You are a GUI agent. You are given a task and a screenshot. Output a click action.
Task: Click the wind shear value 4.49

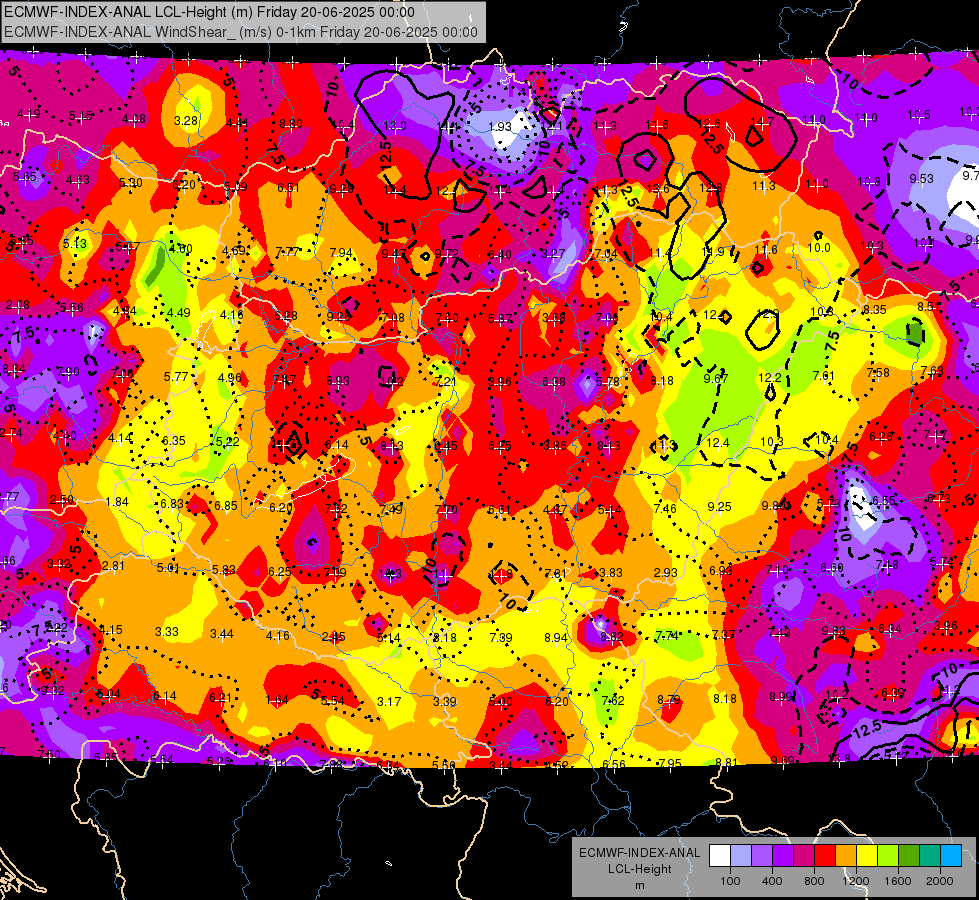[179, 312]
